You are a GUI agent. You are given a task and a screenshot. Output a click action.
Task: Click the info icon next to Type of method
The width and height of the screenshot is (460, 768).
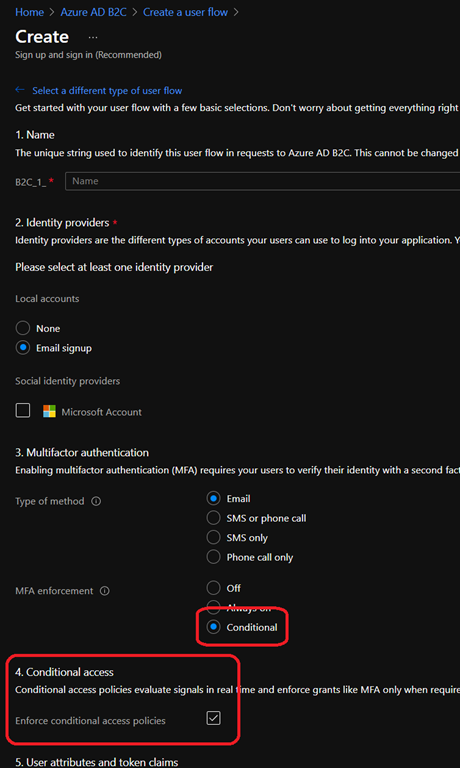(97, 501)
